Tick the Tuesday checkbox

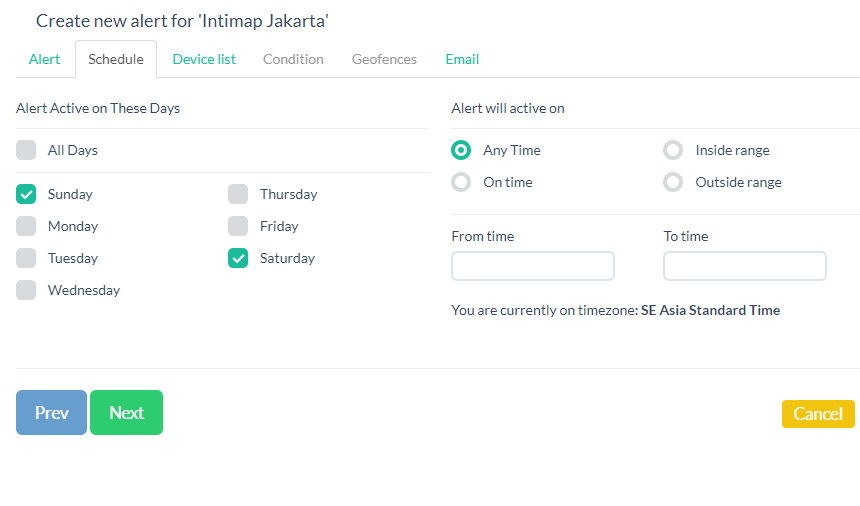pos(27,259)
